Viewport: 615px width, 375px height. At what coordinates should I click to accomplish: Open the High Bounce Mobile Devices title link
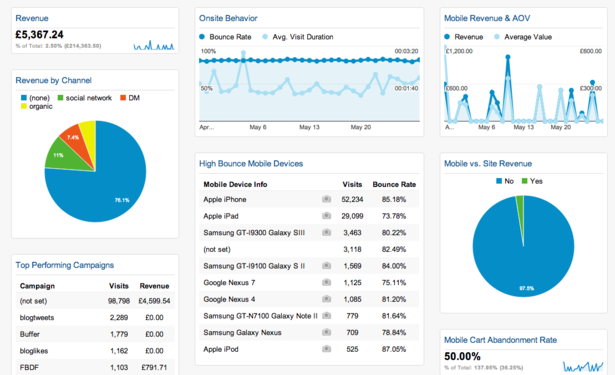[251, 164]
